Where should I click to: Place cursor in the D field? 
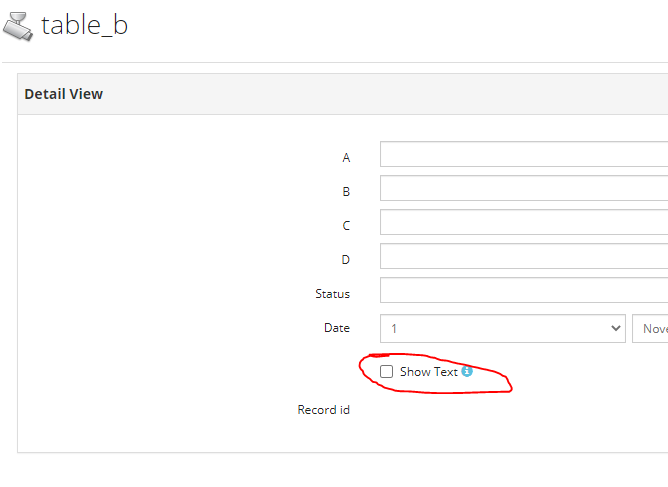[524, 256]
